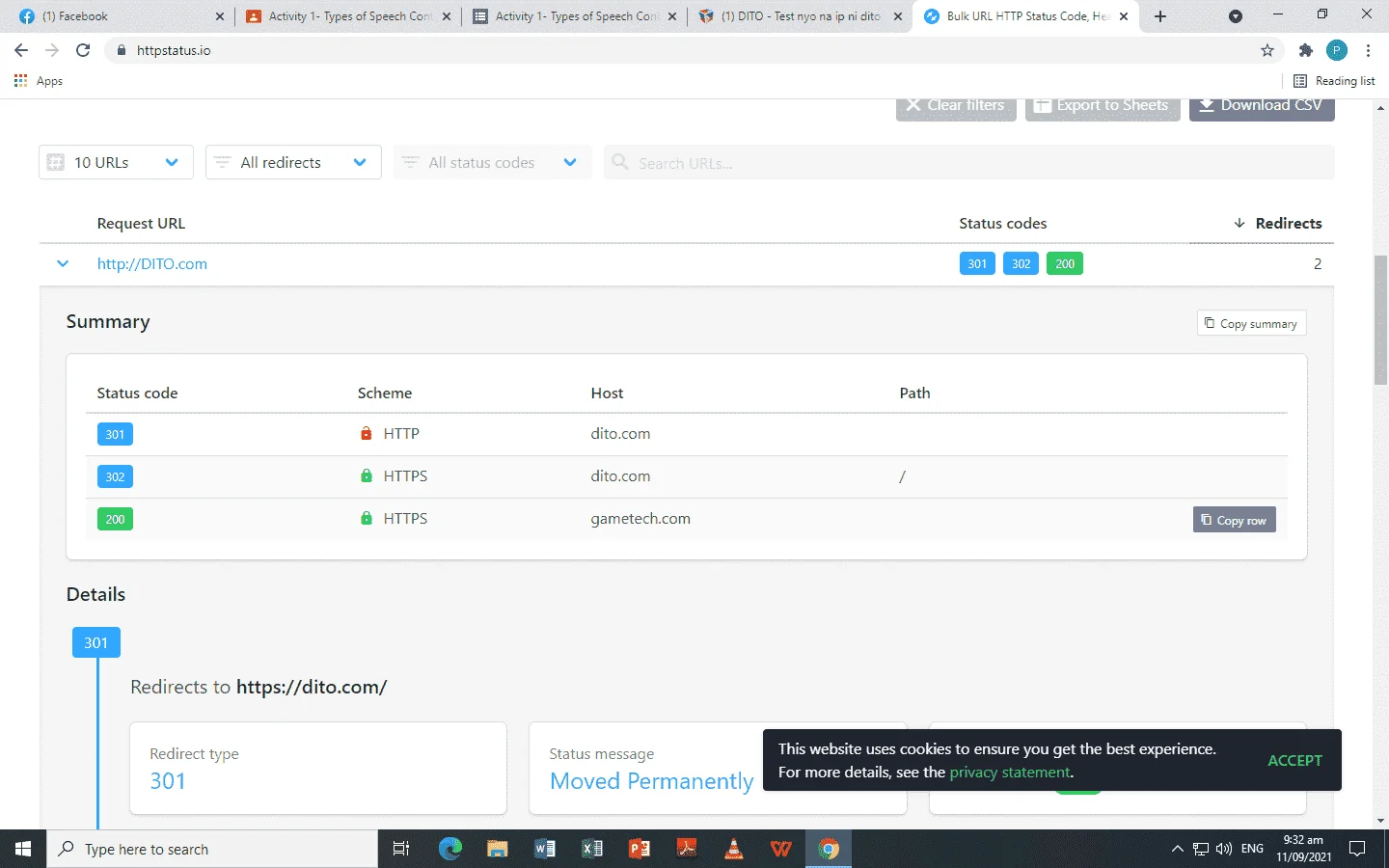The height and width of the screenshot is (868, 1389).
Task: Launch Microsoft Edge from taskbar
Action: tap(450, 849)
